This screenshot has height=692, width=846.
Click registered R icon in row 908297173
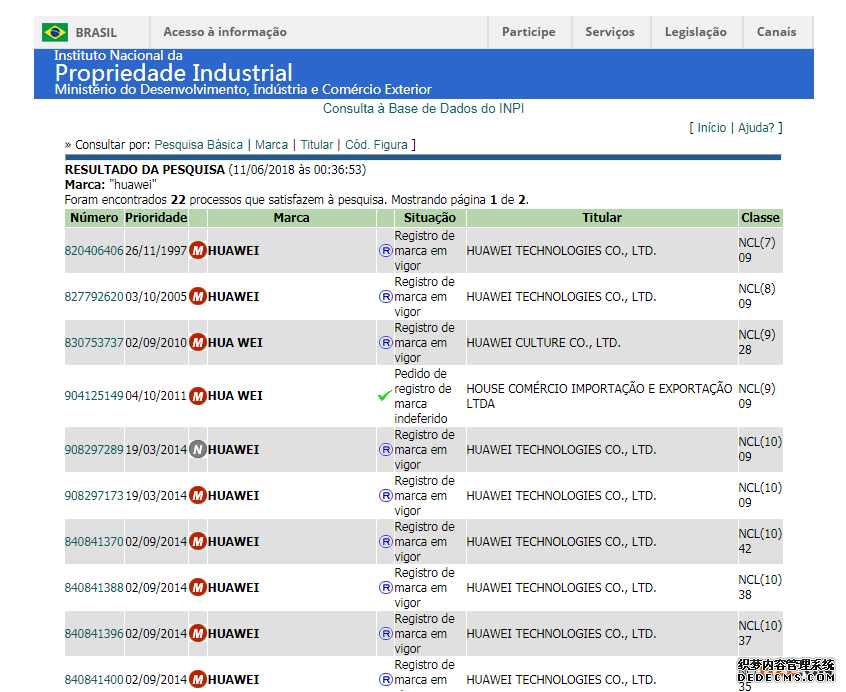pos(385,495)
